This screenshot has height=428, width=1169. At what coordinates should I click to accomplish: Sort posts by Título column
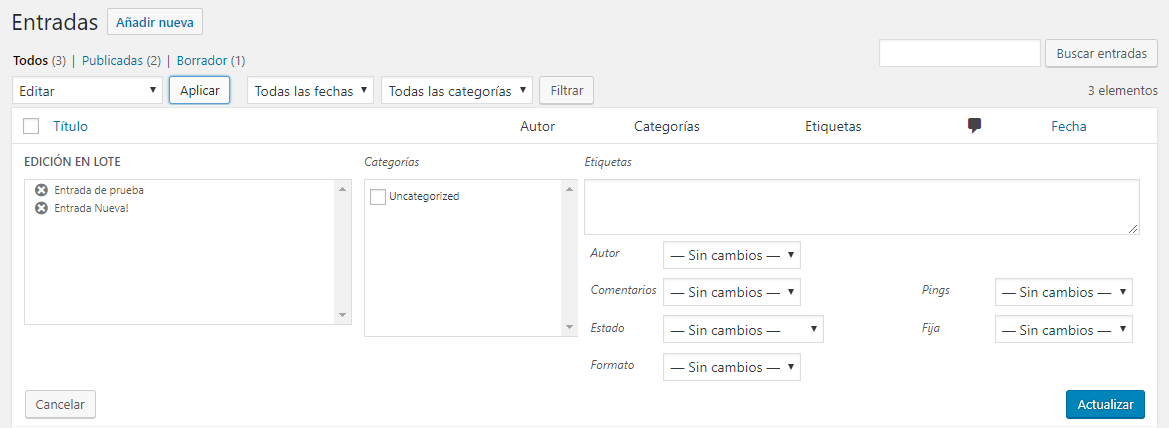pyautogui.click(x=70, y=126)
